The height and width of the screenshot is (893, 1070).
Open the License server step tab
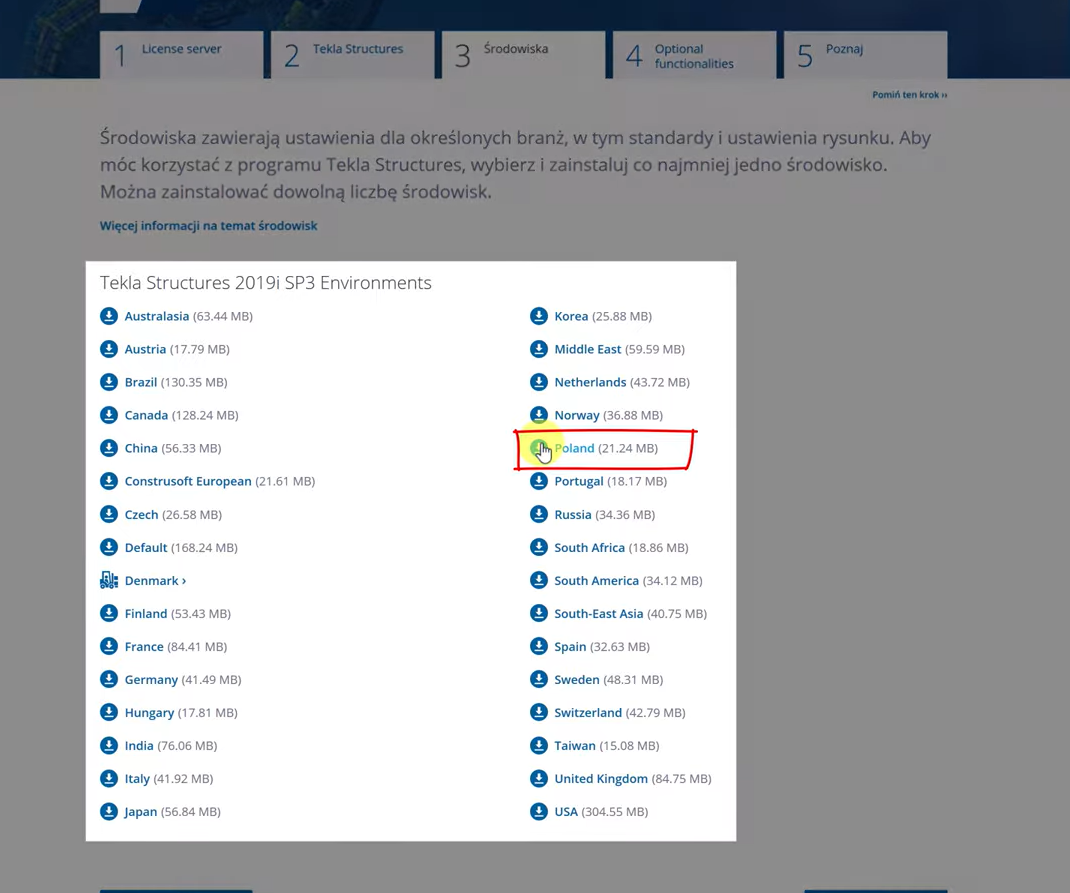point(181,54)
